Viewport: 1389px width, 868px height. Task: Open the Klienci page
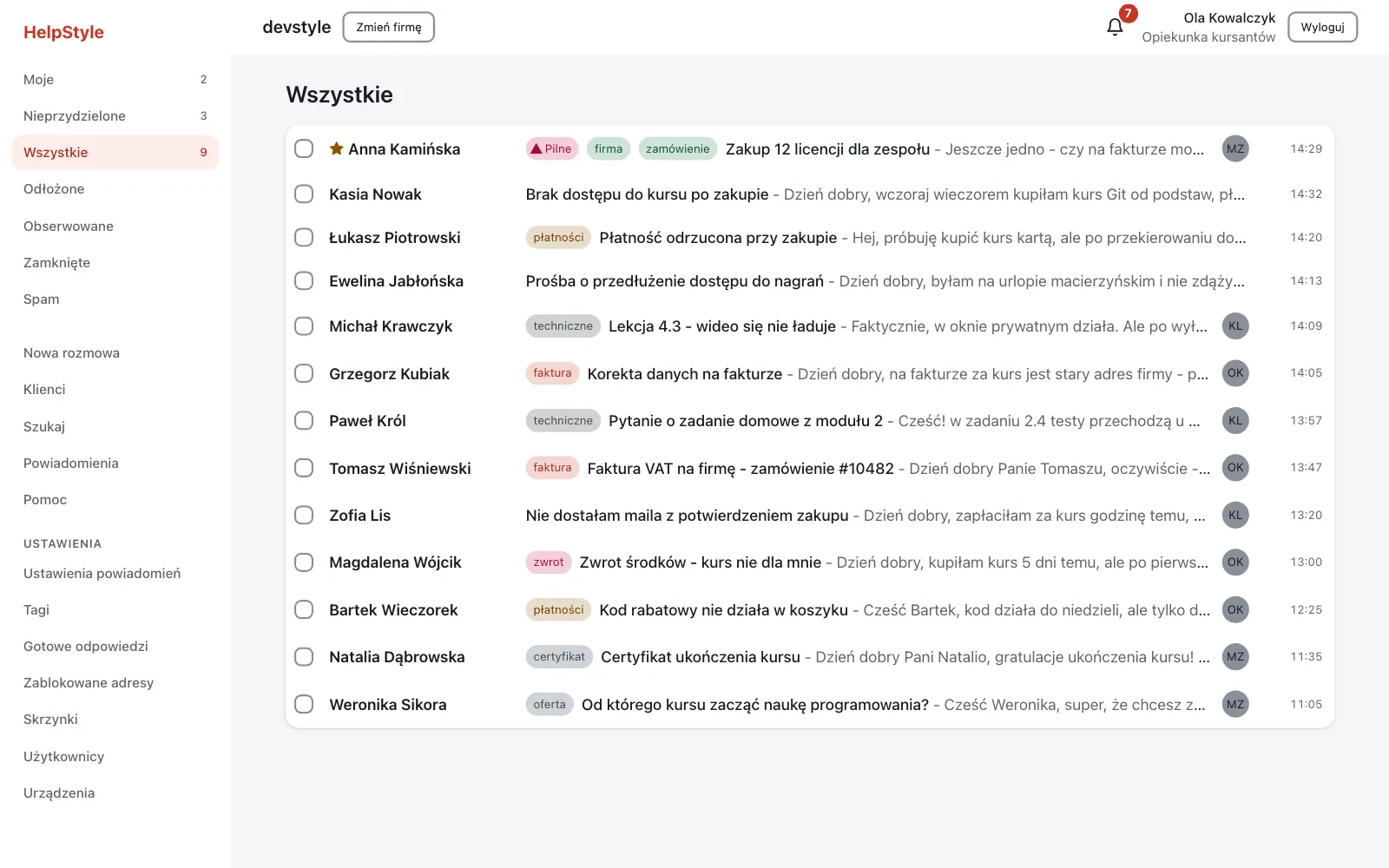(x=115, y=389)
